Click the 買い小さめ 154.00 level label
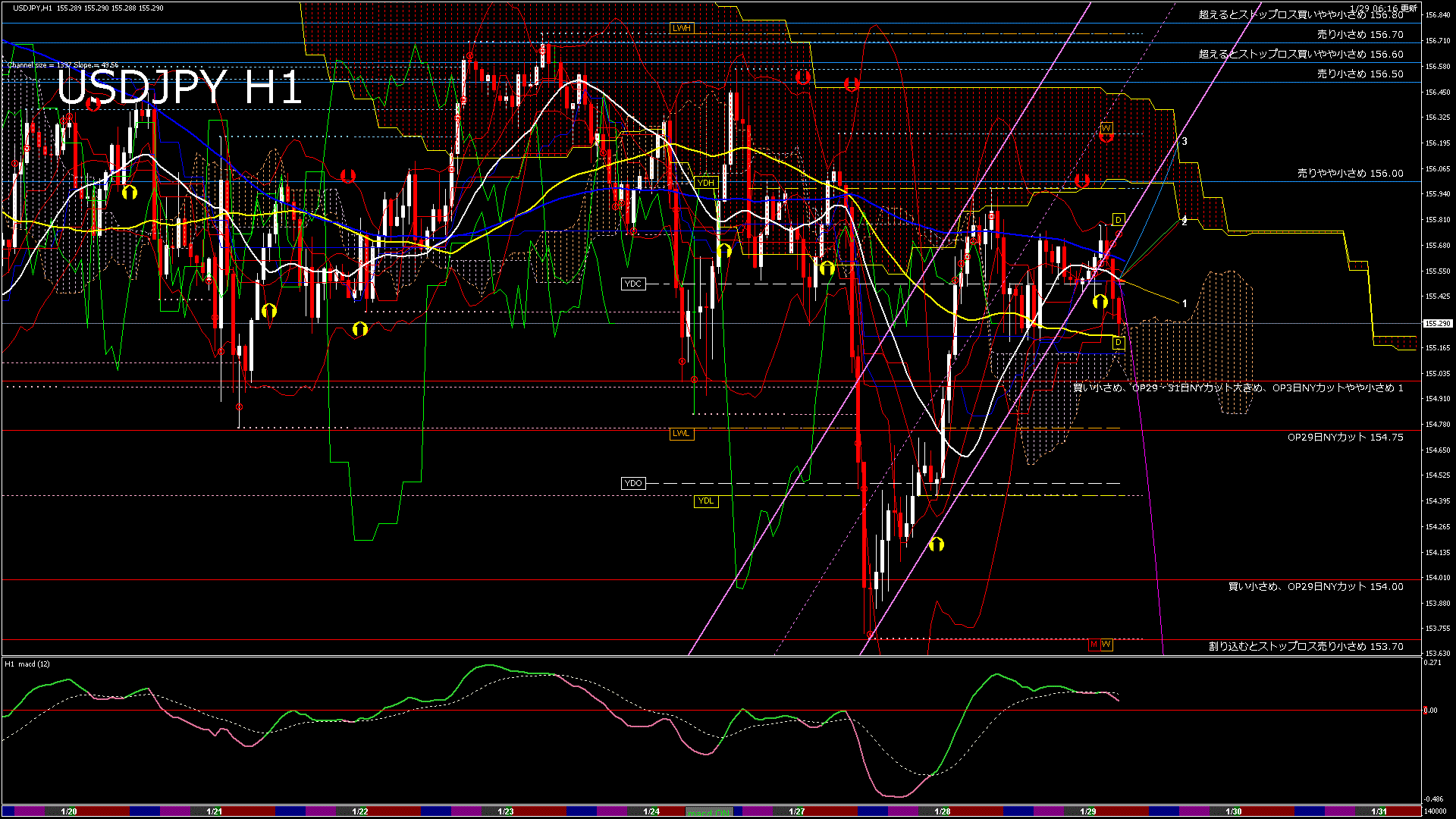 [x=1315, y=586]
